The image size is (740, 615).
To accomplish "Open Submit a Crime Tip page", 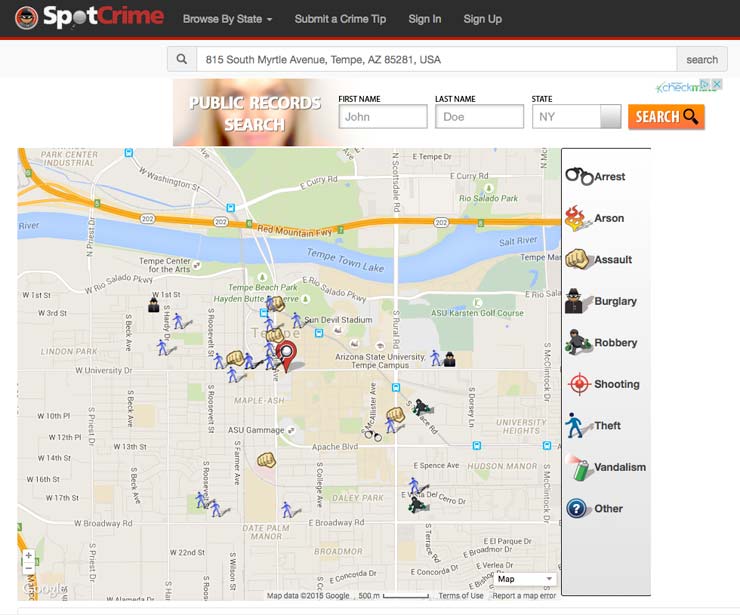I will click(x=340, y=19).
